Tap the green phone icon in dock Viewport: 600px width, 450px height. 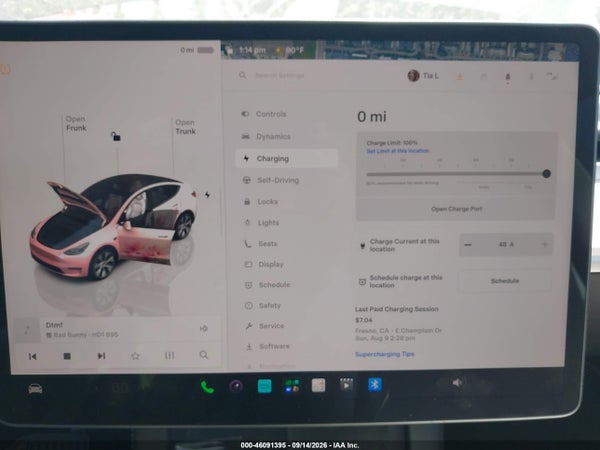(x=207, y=387)
